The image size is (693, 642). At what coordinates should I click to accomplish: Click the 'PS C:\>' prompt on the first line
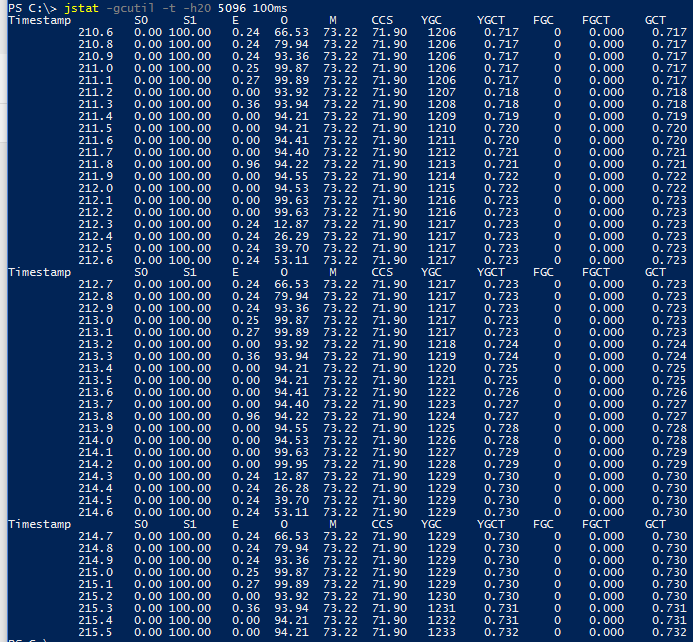click(32, 8)
